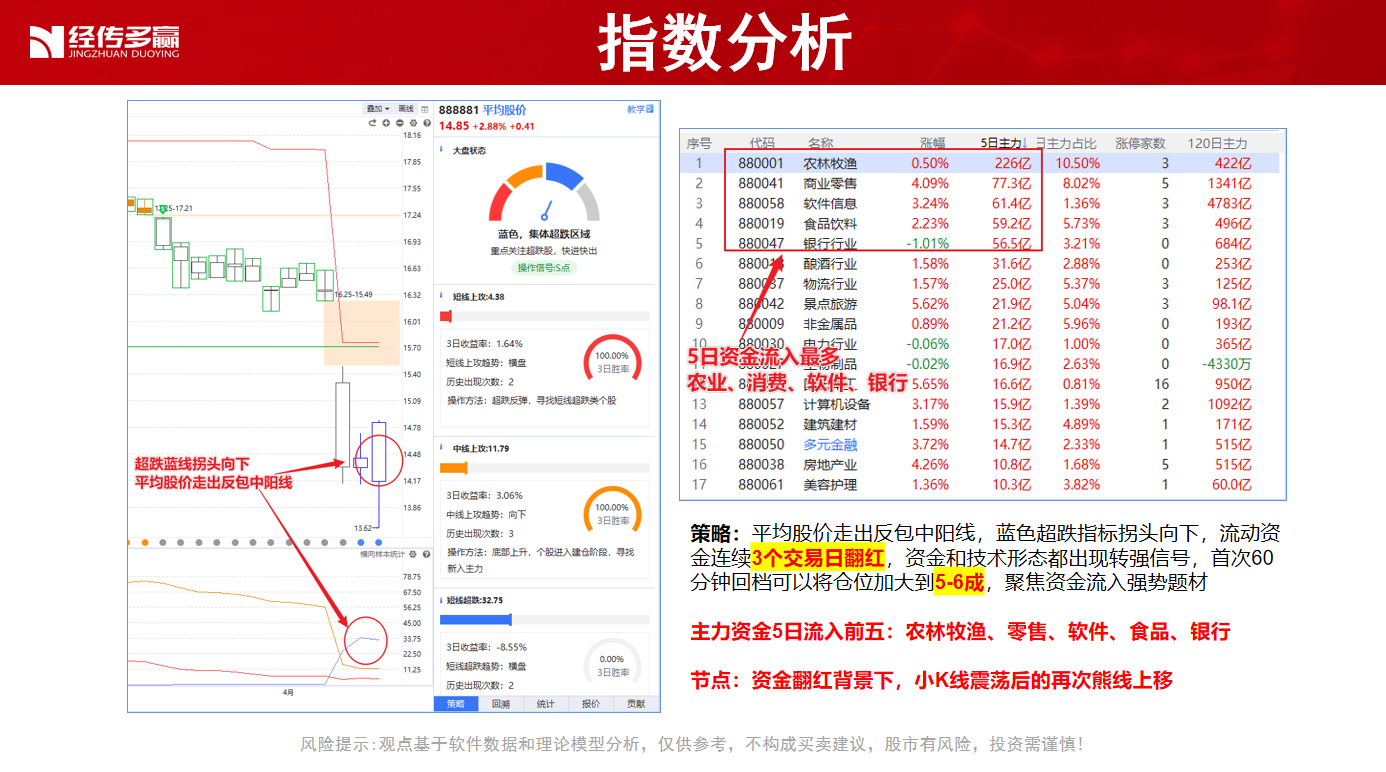The height and width of the screenshot is (772, 1386).
Task: Click the 4783亿 value in 120日主力
Action: pyautogui.click(x=1228, y=203)
